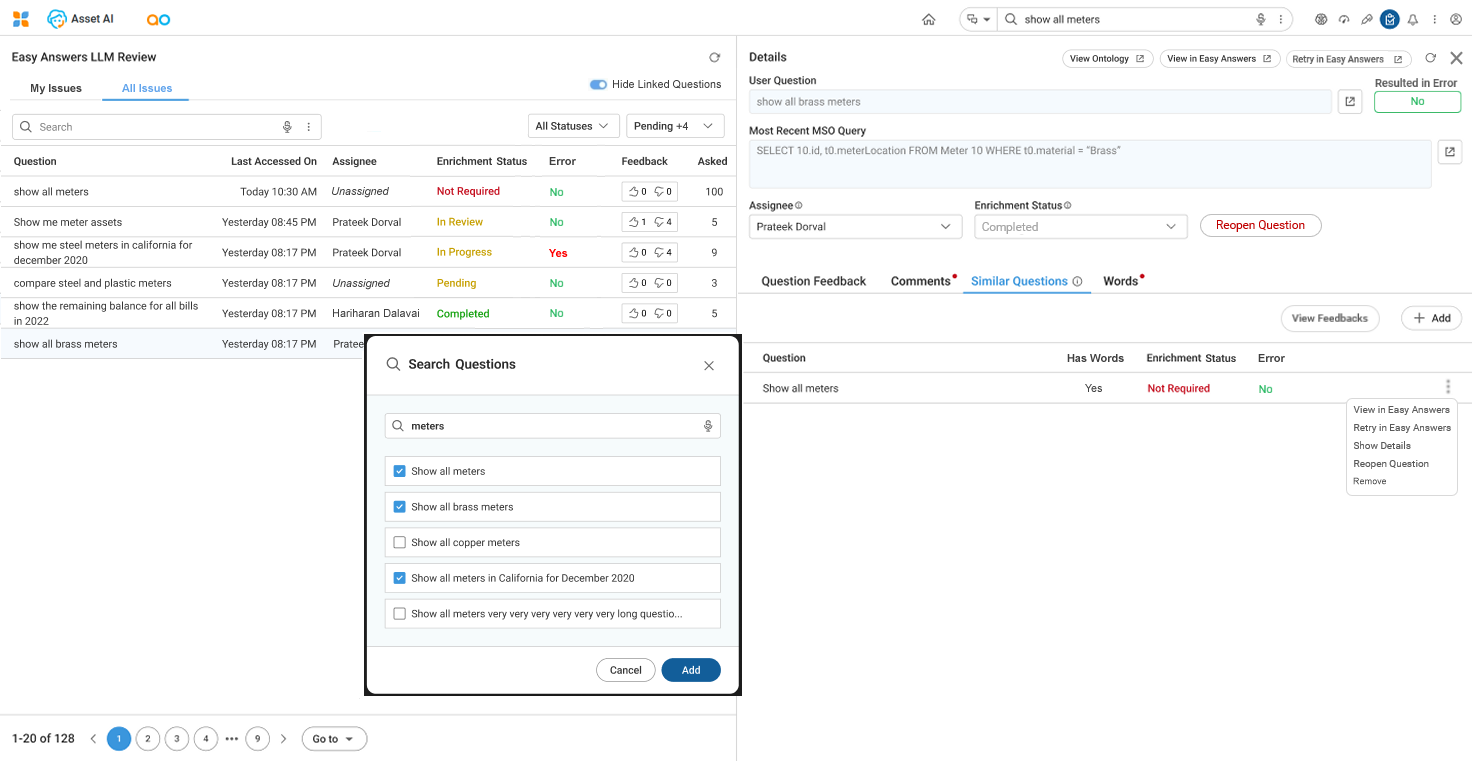The height and width of the screenshot is (761, 1472).
Task: Click the home icon in top bar
Action: point(929,19)
